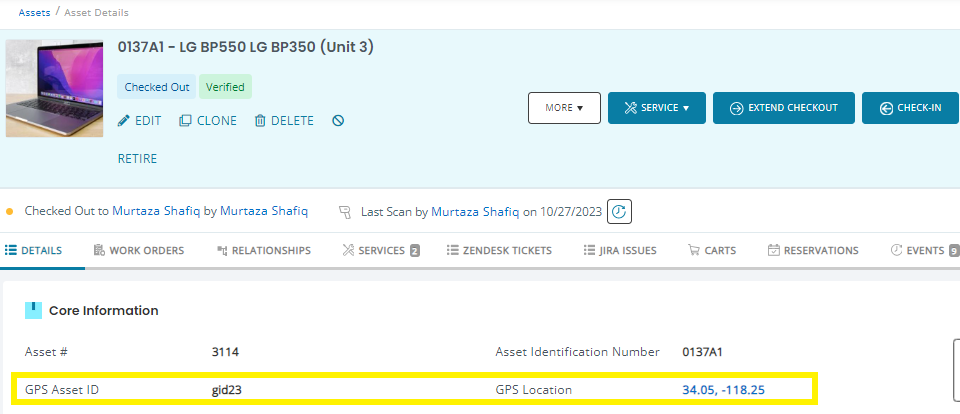Click the Last Scan scanner icon
The height and width of the screenshot is (414, 960).
tap(345, 212)
